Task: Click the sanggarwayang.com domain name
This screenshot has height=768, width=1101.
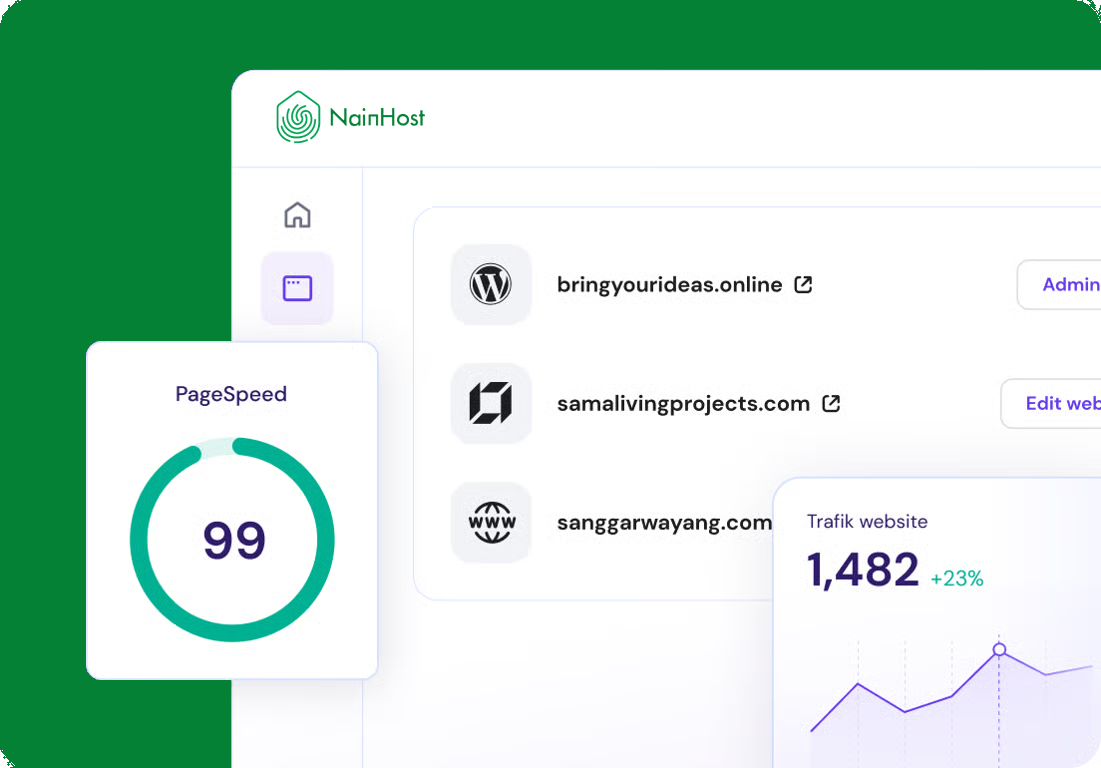Action: [664, 523]
